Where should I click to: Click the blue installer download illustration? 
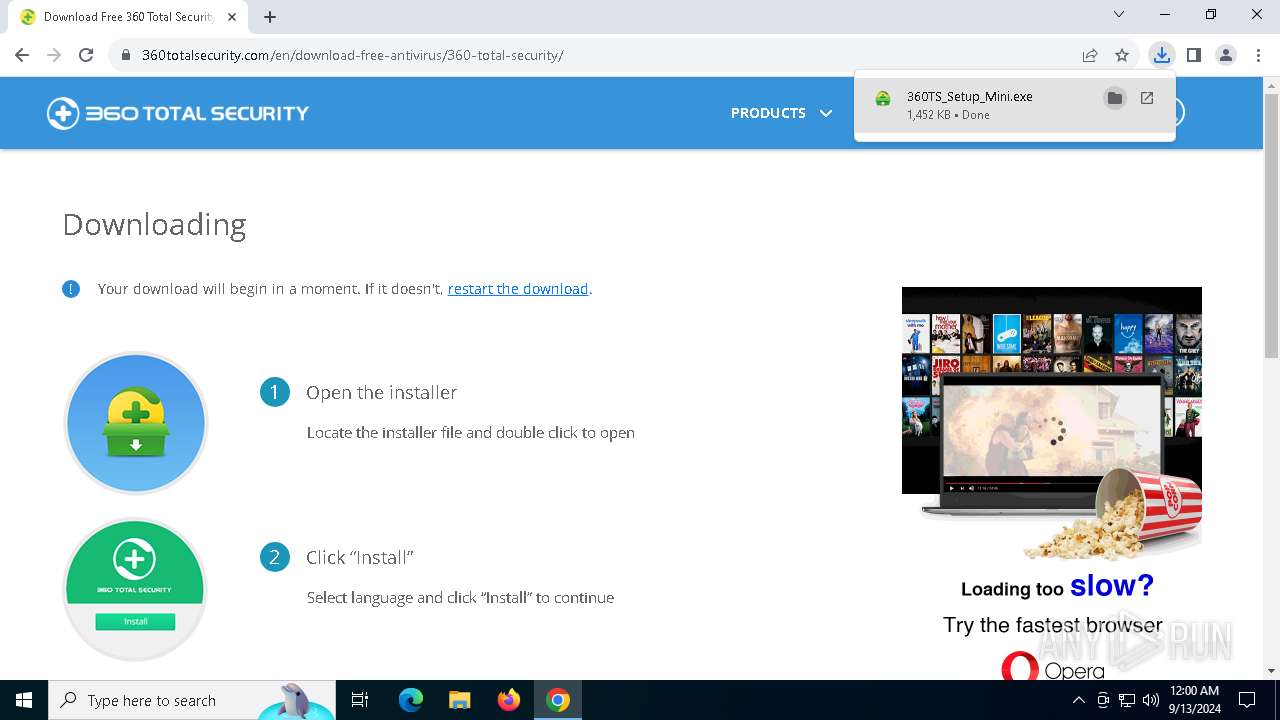[135, 423]
